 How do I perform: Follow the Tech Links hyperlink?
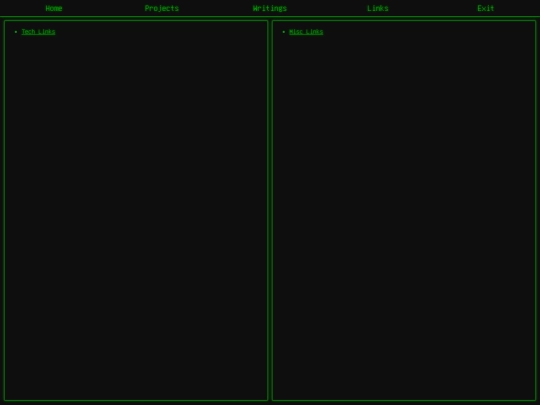38,32
